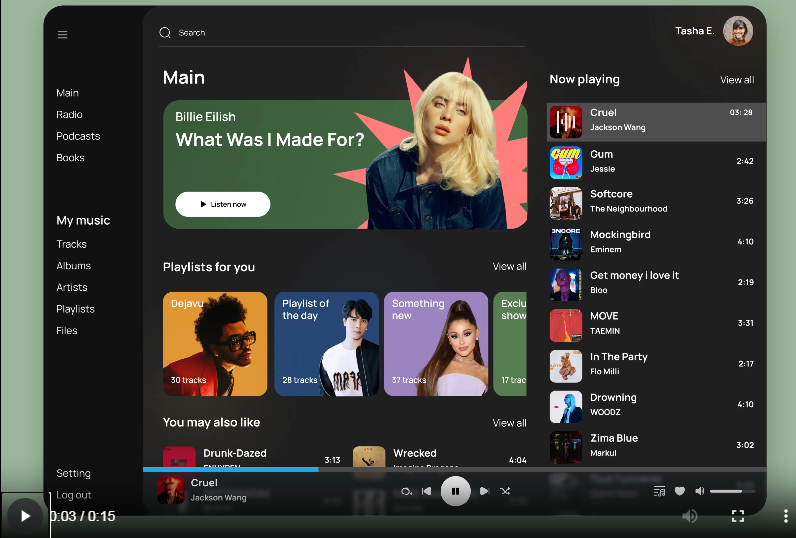Image resolution: width=796 pixels, height=538 pixels.
Task: Open the Something new playlist card
Action: coord(436,344)
